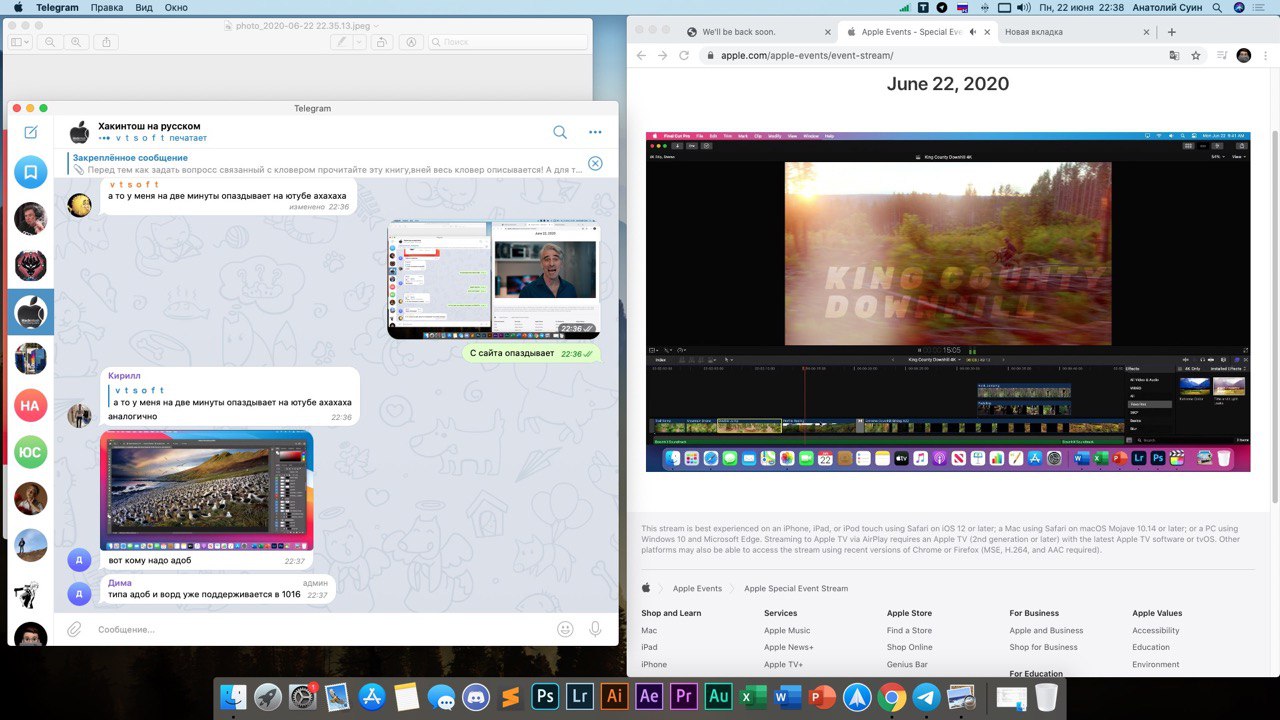The height and width of the screenshot is (720, 1280).
Task: Click the Share button in Preview
Action: coord(108,42)
